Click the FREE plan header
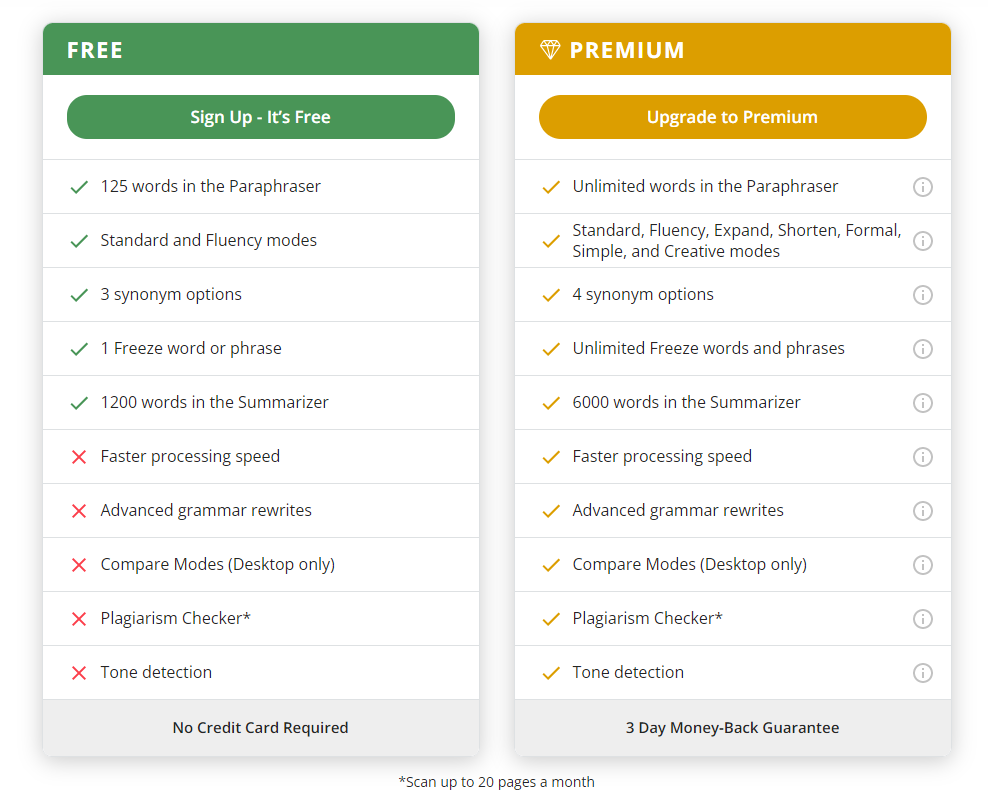 click(x=95, y=50)
